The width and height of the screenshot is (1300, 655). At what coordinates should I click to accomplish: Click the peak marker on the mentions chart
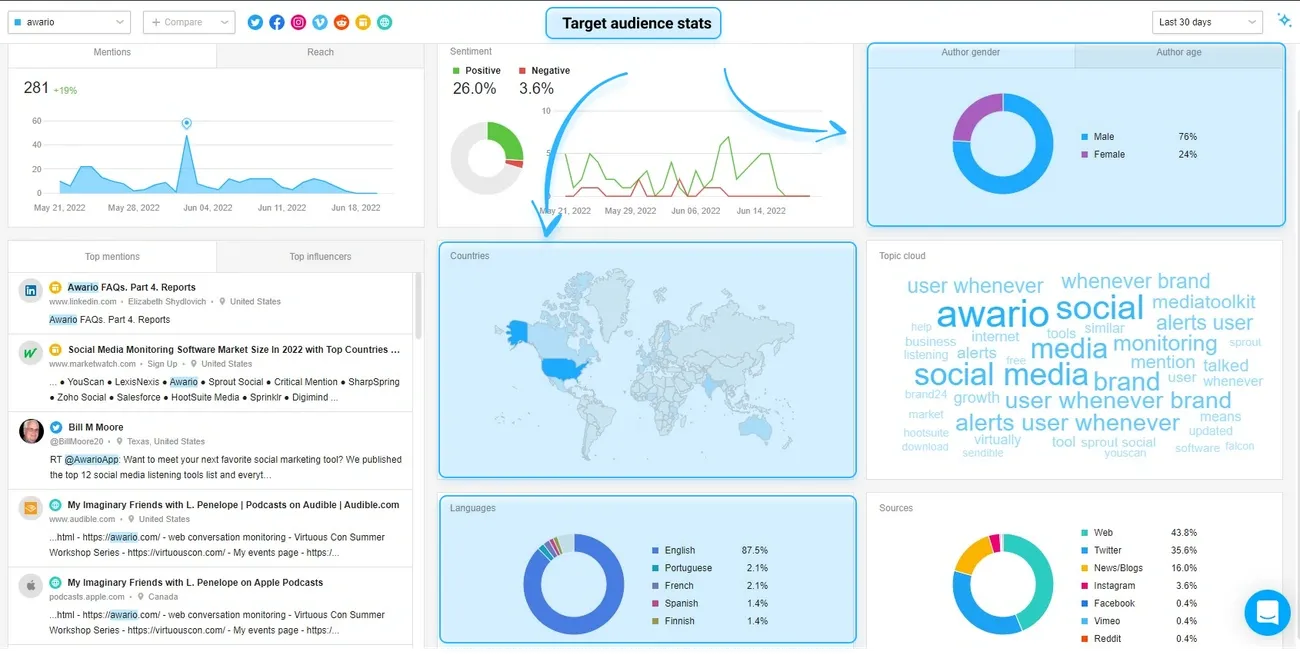click(186, 123)
